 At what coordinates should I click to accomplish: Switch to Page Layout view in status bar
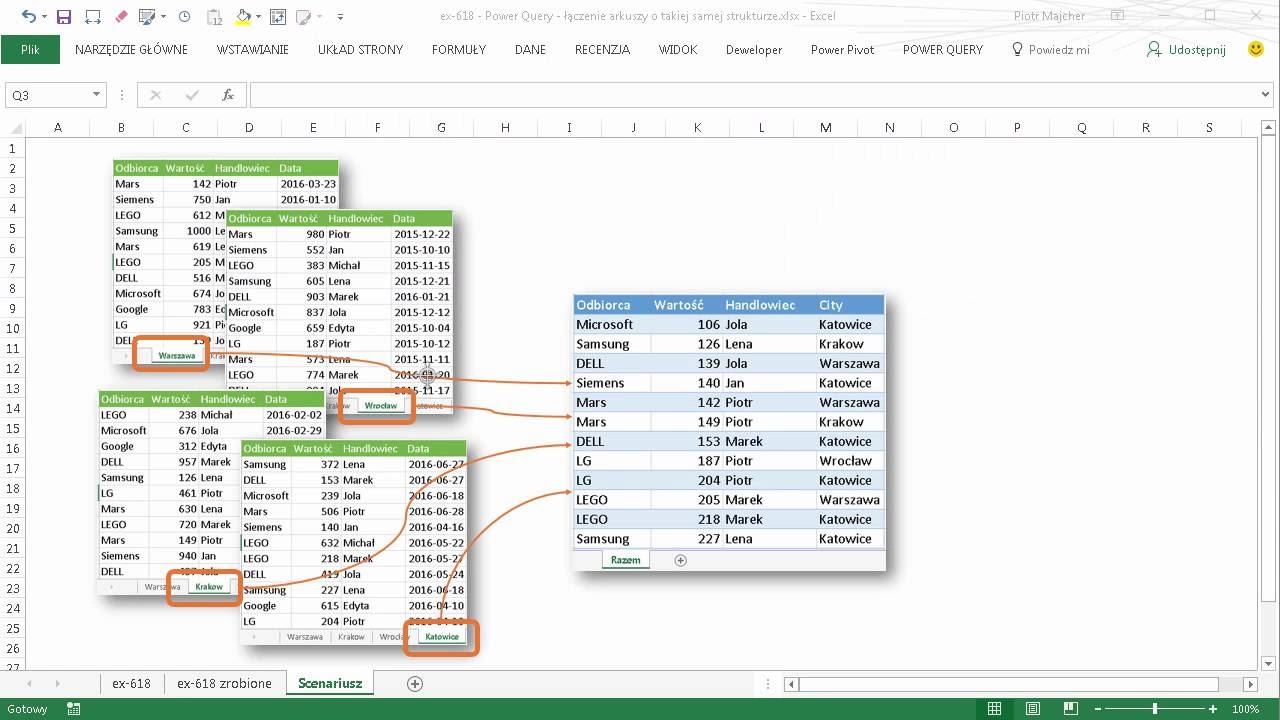1035,709
